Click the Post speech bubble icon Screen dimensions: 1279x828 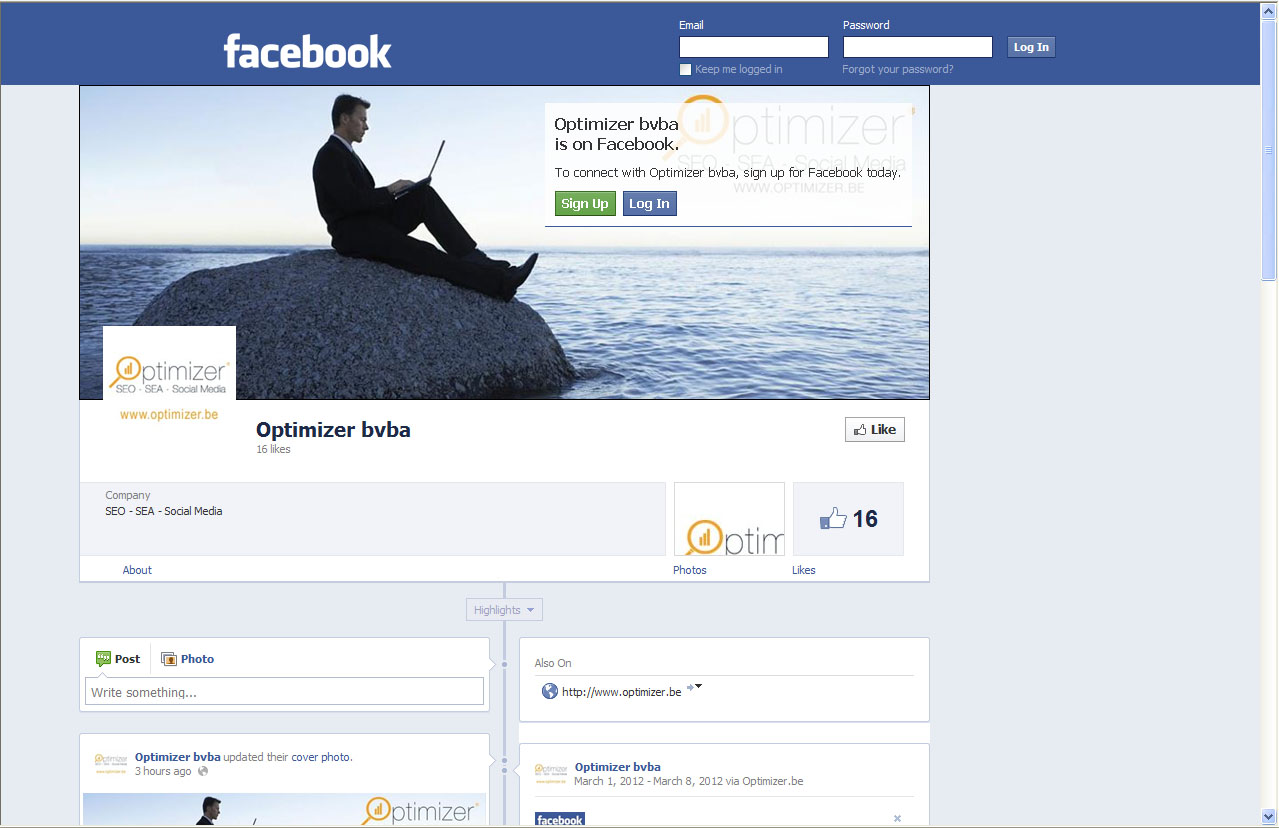coord(103,659)
